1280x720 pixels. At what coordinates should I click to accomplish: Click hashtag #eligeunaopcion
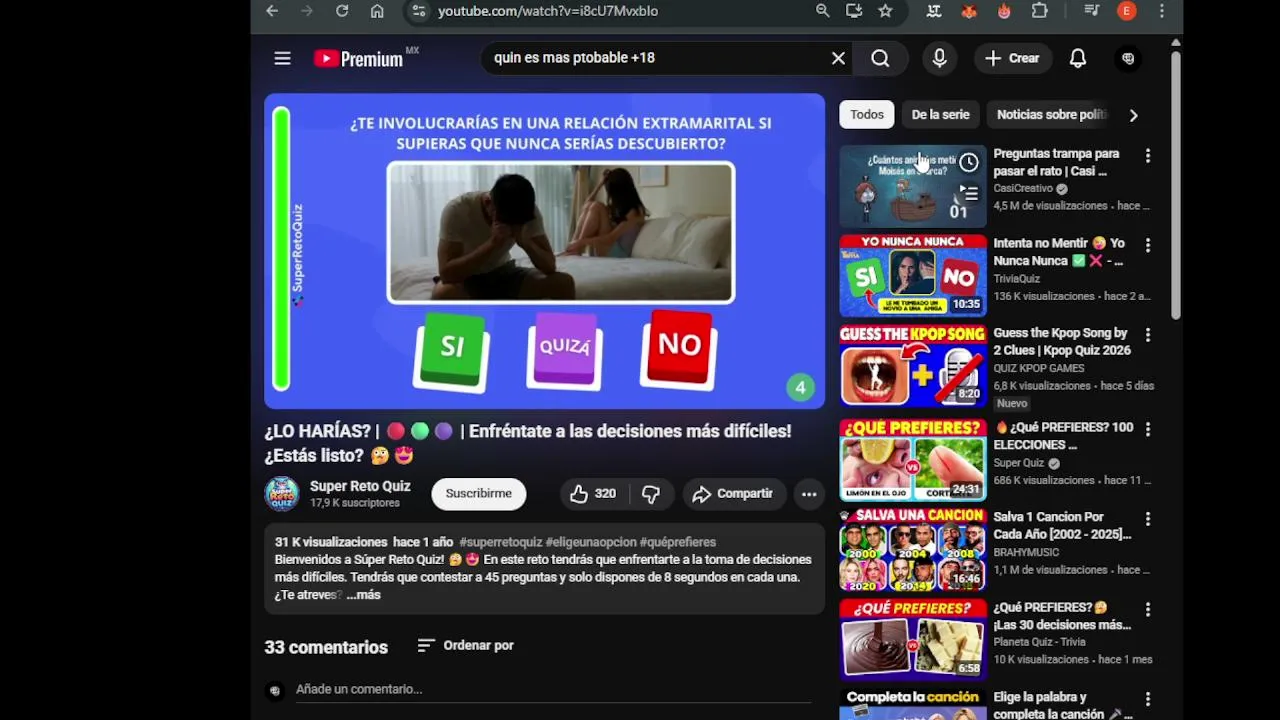(591, 542)
